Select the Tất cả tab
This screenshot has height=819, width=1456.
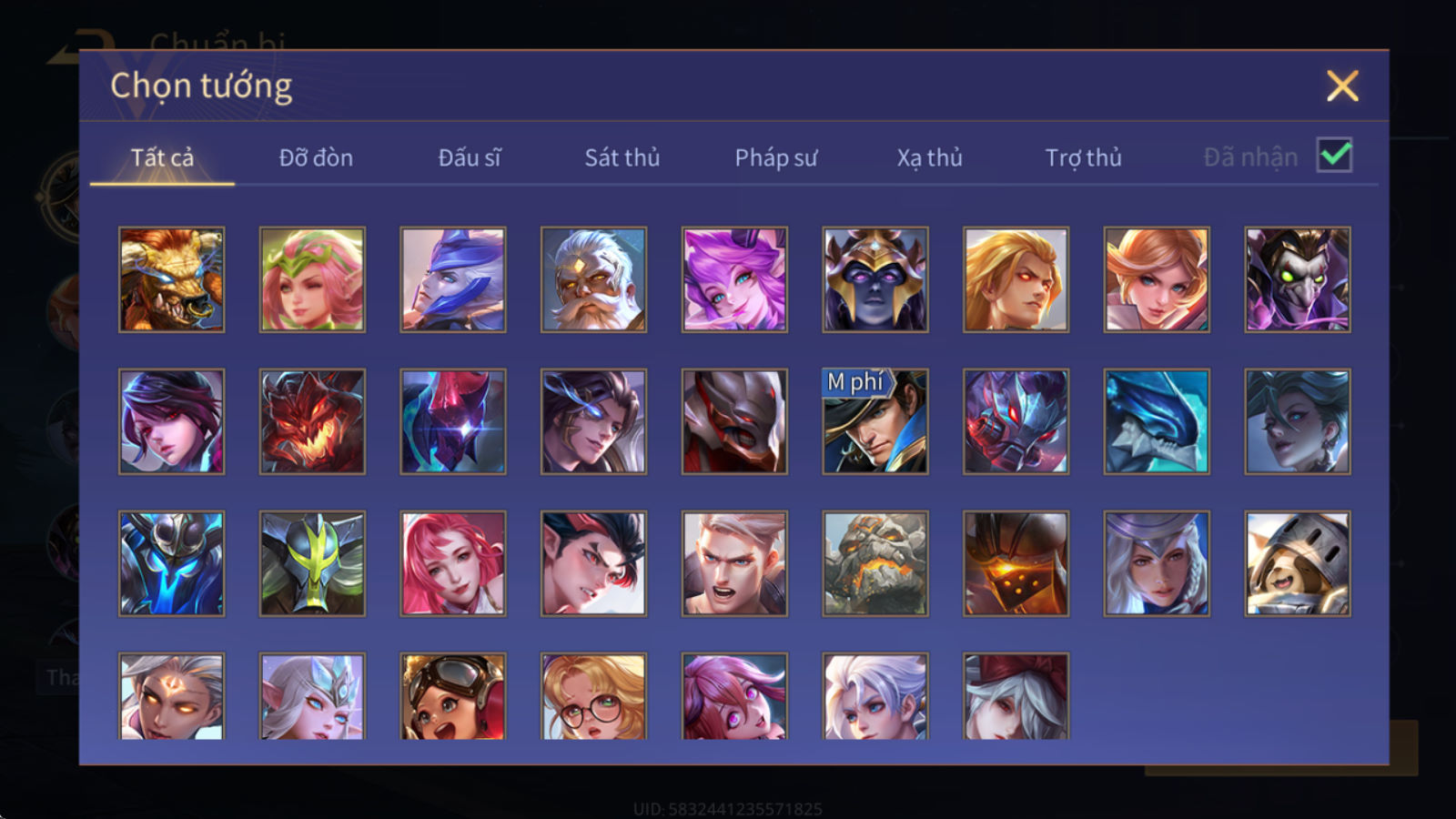click(x=162, y=157)
